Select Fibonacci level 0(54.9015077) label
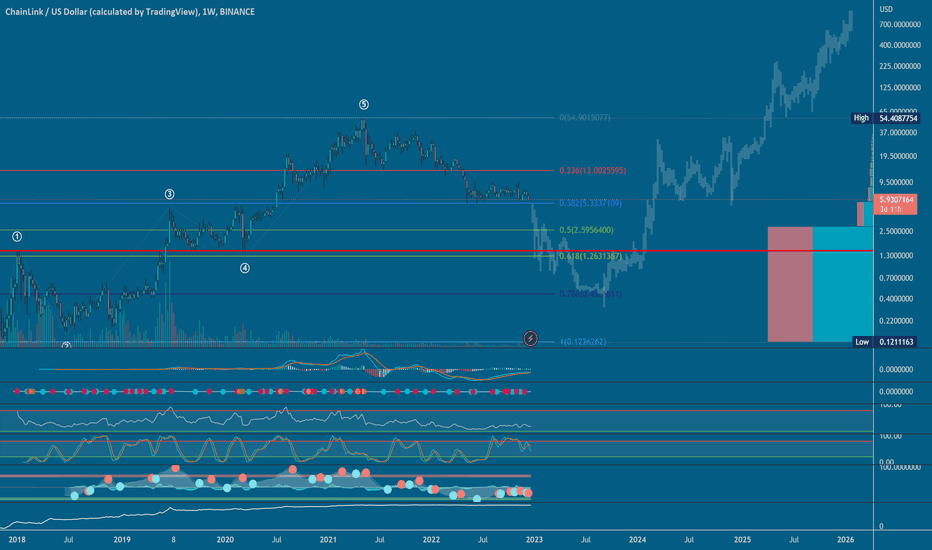This screenshot has width=932, height=550. (585, 118)
